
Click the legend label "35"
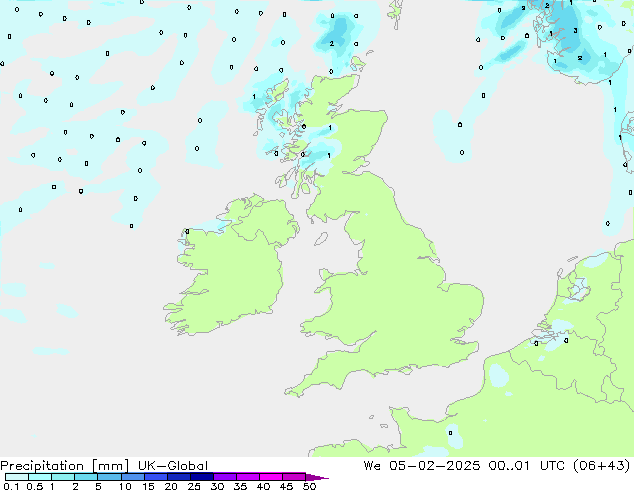tap(240, 486)
